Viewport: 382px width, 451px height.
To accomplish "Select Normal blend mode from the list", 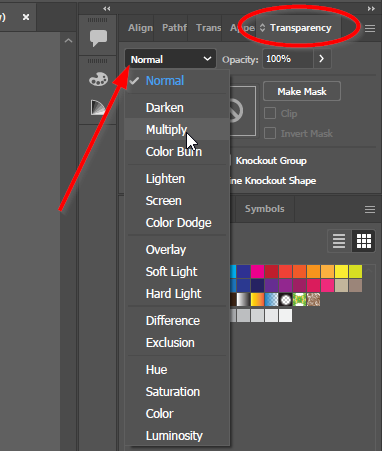I will pyautogui.click(x=177, y=81).
